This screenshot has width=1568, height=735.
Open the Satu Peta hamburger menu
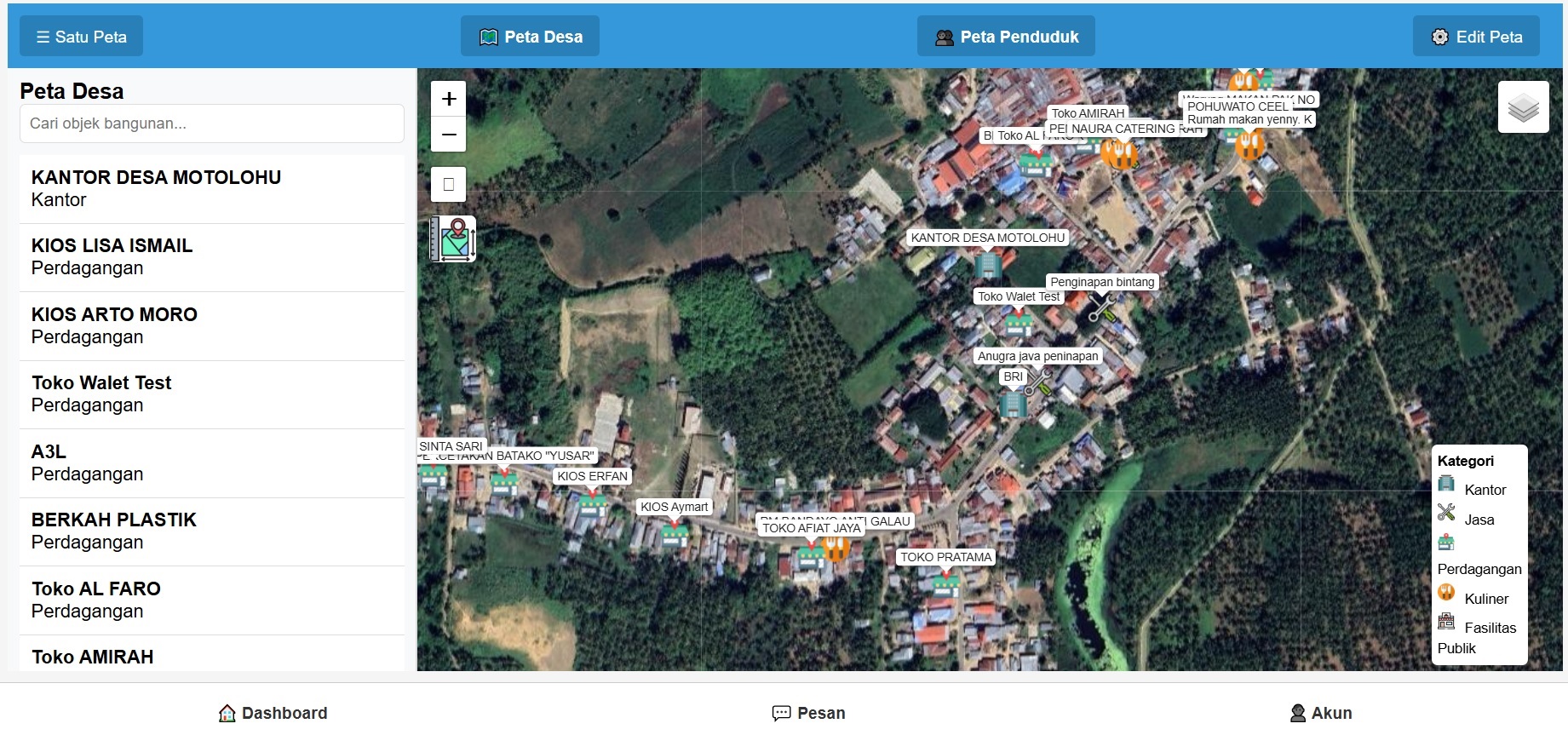pyautogui.click(x=82, y=37)
